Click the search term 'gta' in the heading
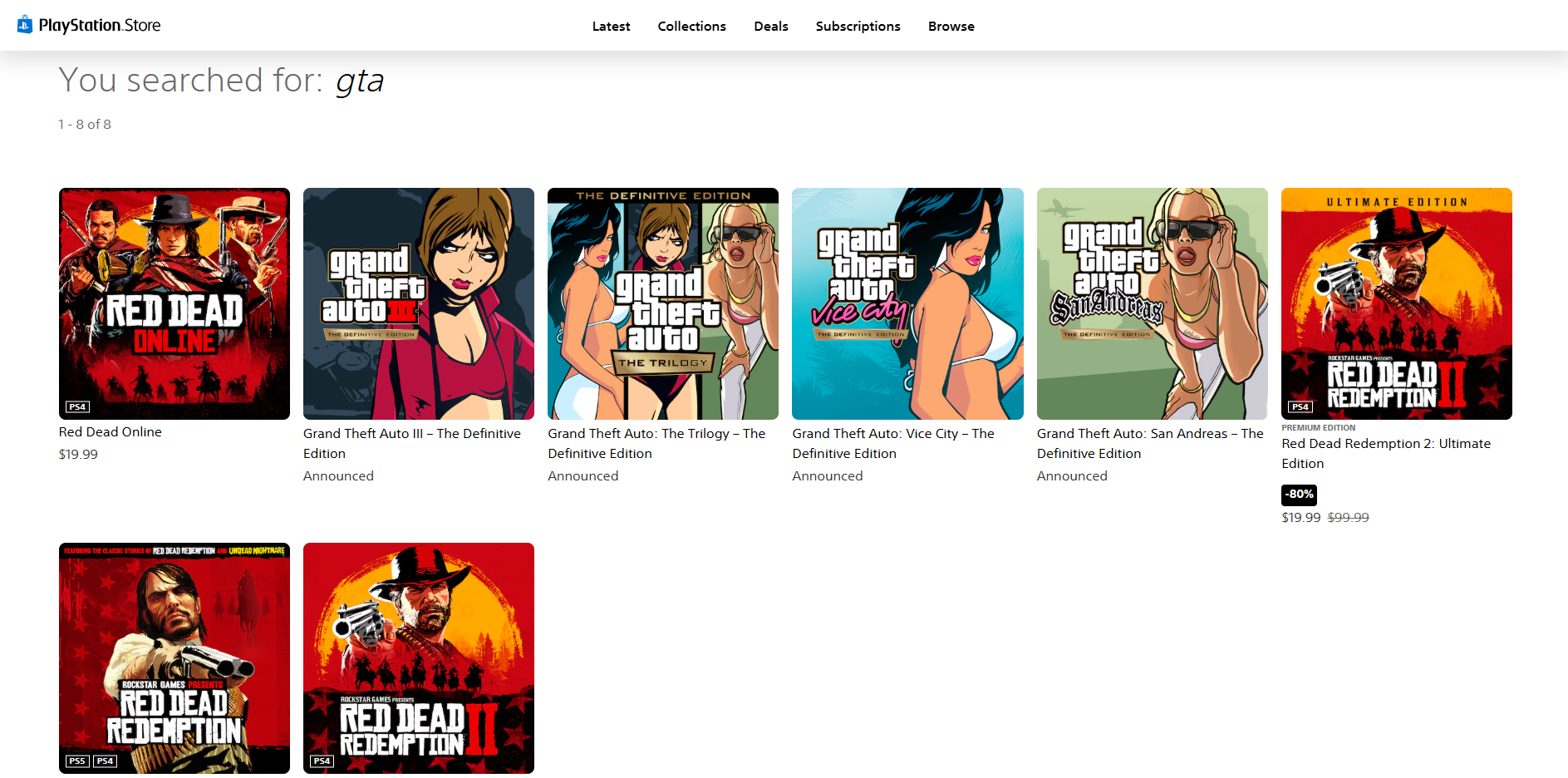This screenshot has height=778, width=1568. [x=360, y=81]
